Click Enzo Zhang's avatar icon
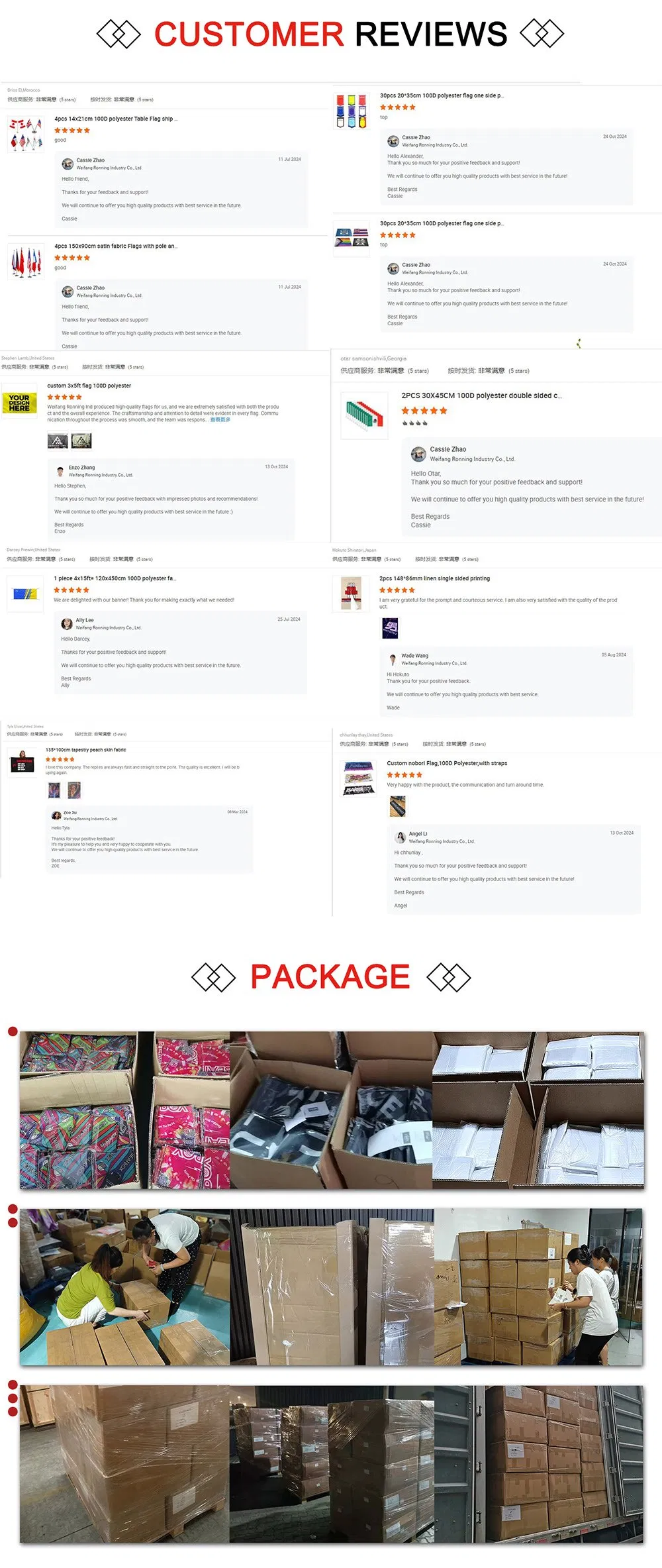The image size is (662, 1568). [x=60, y=470]
